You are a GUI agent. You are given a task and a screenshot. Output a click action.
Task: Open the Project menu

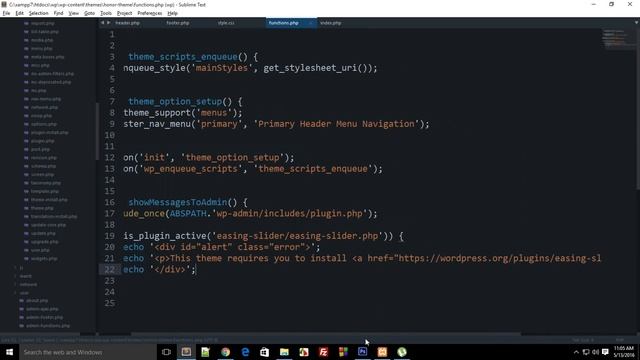click(124, 13)
